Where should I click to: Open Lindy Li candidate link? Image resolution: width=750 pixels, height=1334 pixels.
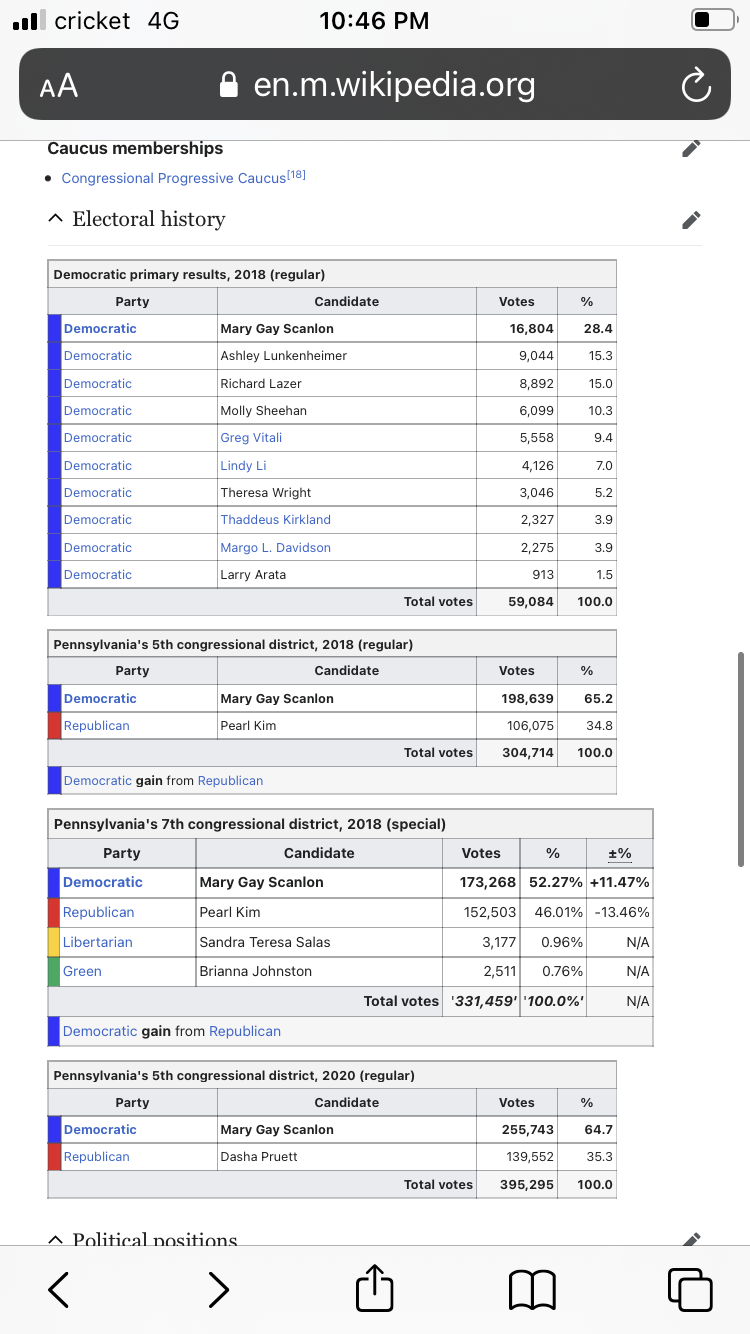(243, 466)
